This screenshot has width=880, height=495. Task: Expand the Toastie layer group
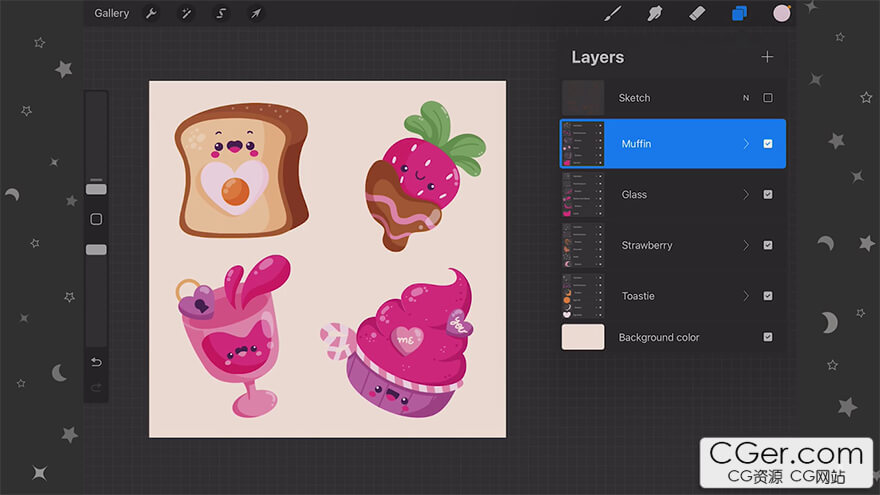click(x=745, y=296)
